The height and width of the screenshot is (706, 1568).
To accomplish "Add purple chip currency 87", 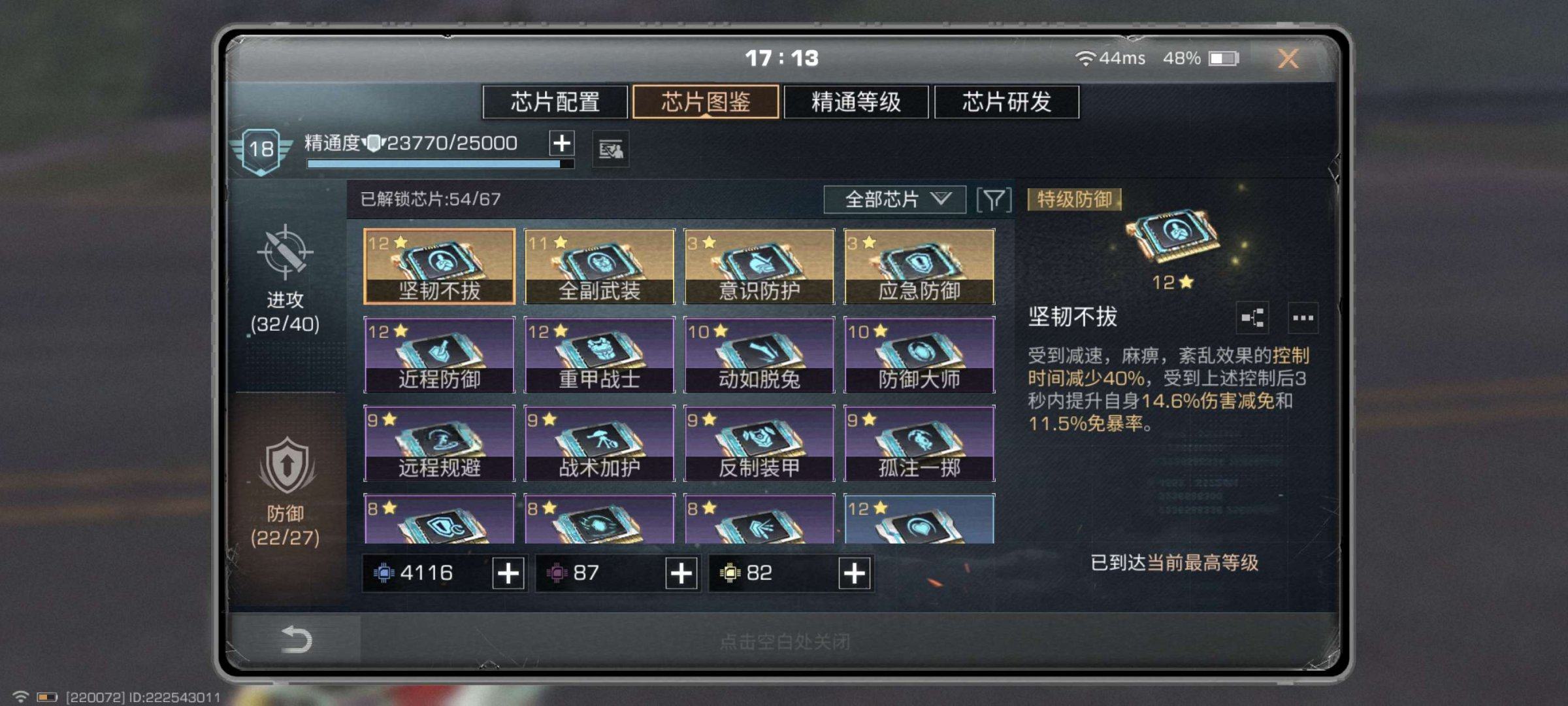I will (x=681, y=573).
